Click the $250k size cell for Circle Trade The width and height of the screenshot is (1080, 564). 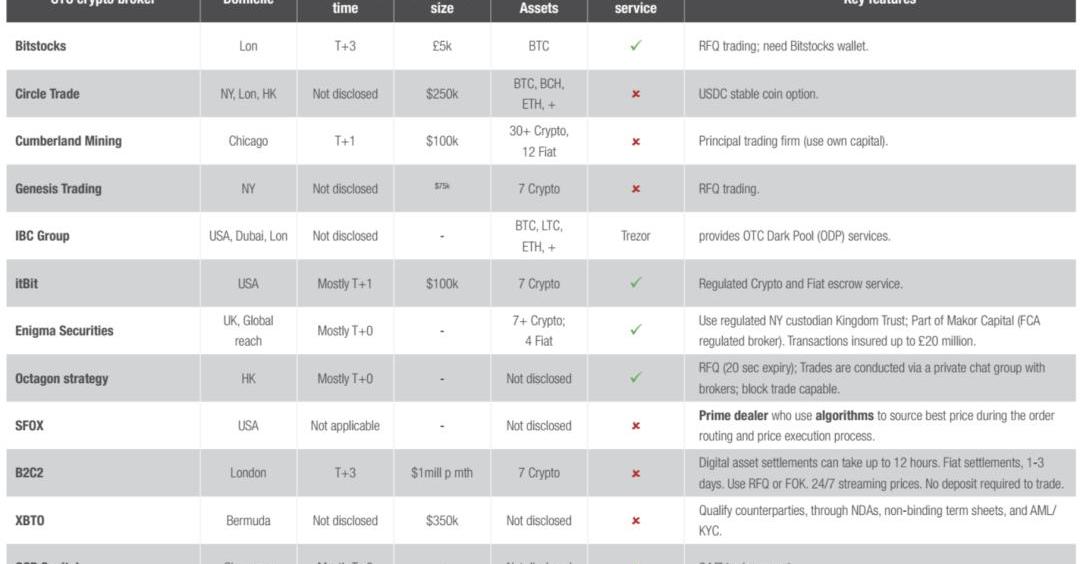(x=442, y=94)
